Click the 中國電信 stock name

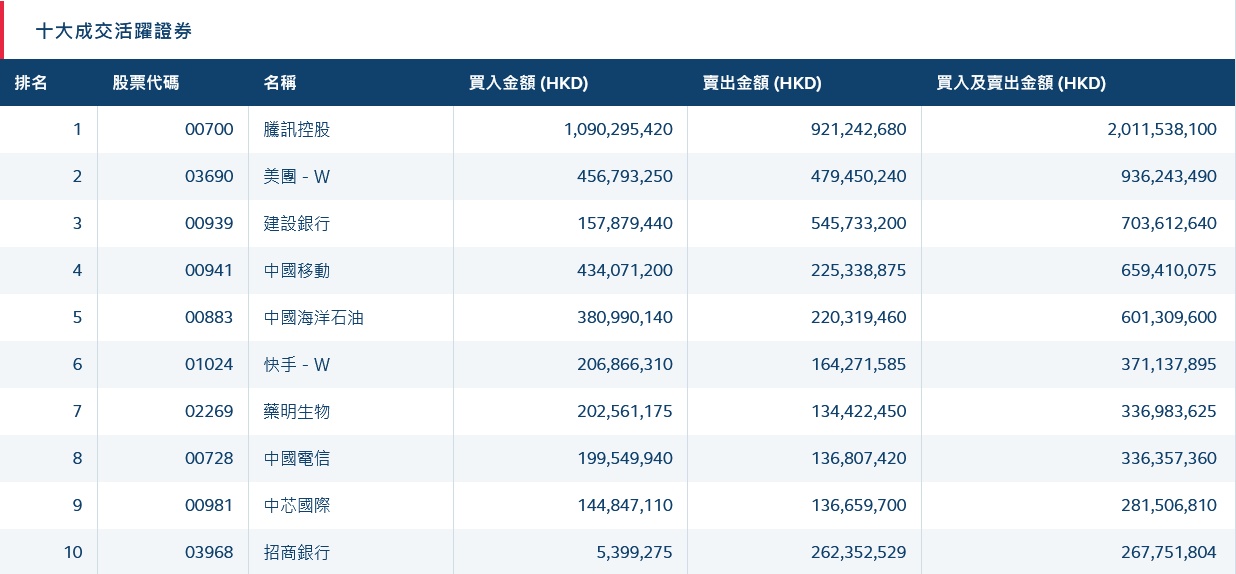point(297,458)
